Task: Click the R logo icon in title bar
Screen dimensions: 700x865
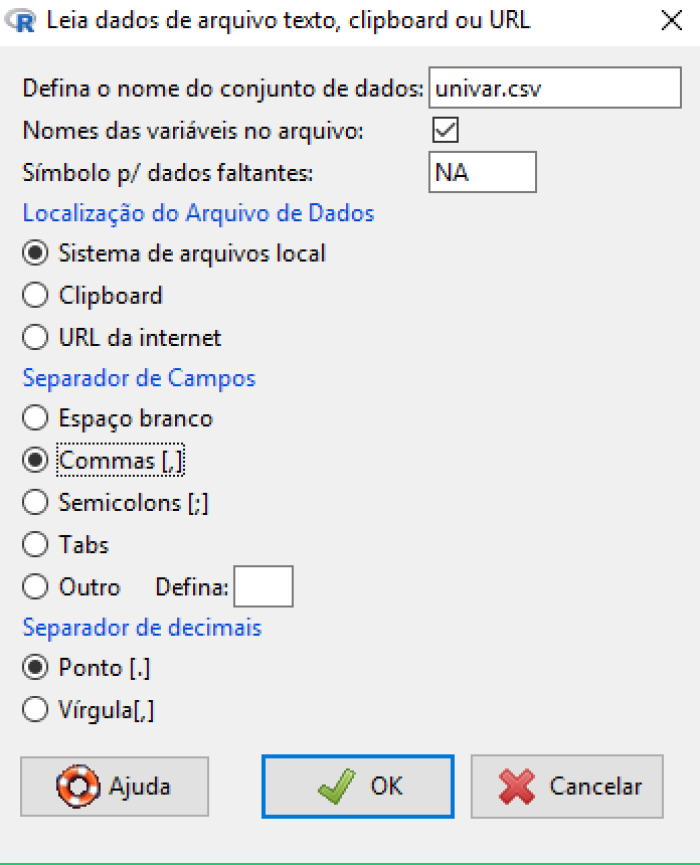Action: 20,21
